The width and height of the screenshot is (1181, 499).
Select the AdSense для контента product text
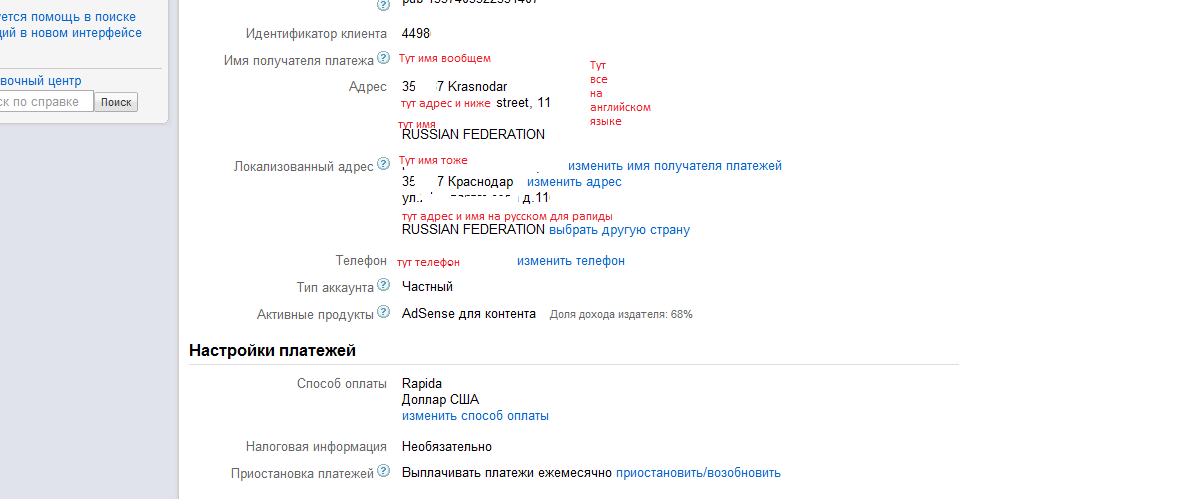click(x=468, y=314)
